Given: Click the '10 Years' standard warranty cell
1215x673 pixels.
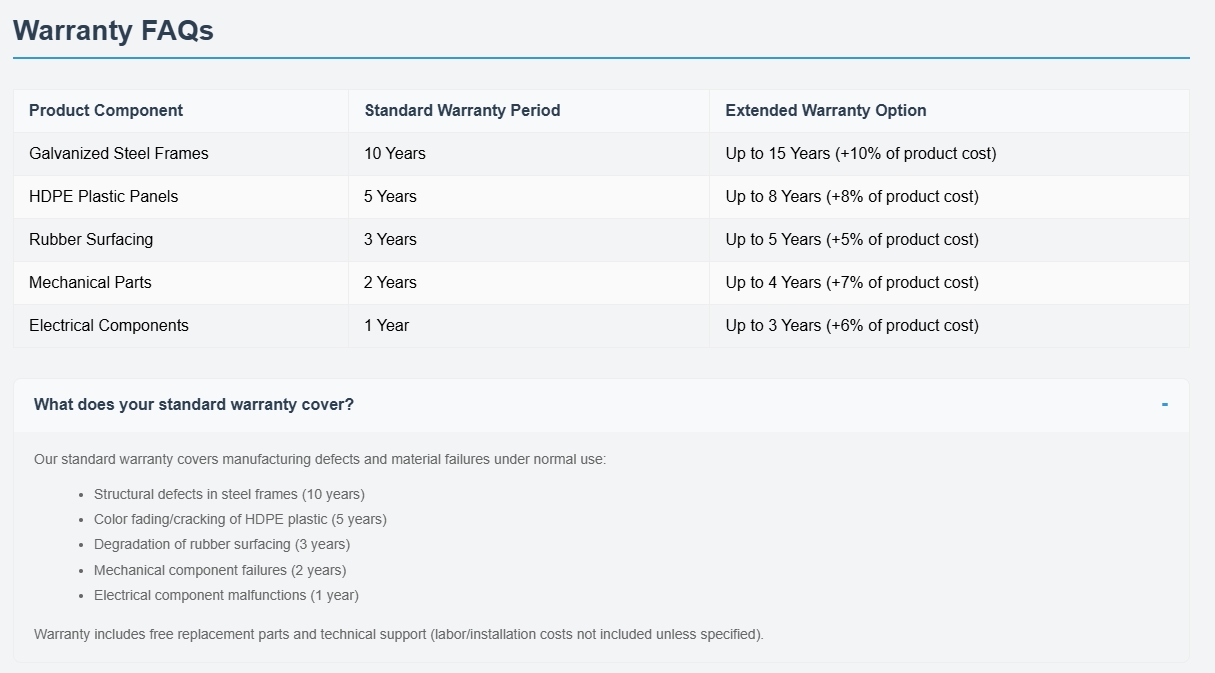Looking at the screenshot, I should [395, 154].
